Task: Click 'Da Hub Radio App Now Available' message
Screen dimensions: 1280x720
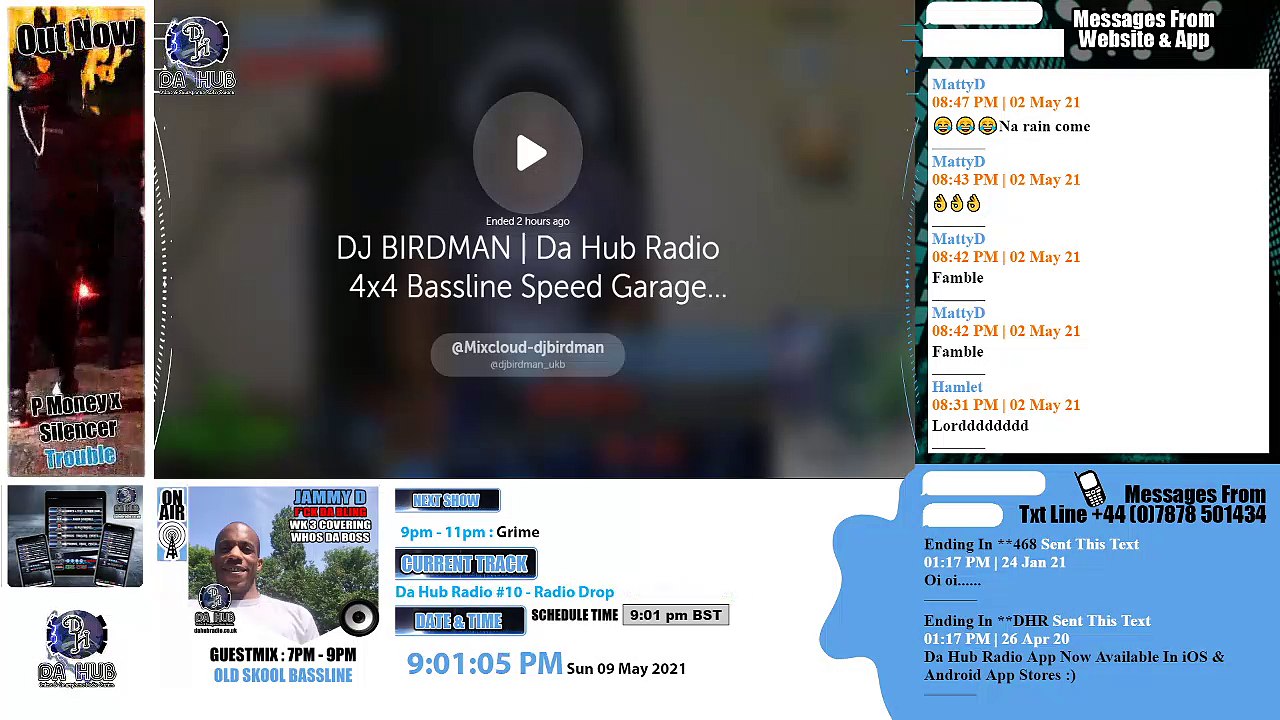Action: point(1074,666)
